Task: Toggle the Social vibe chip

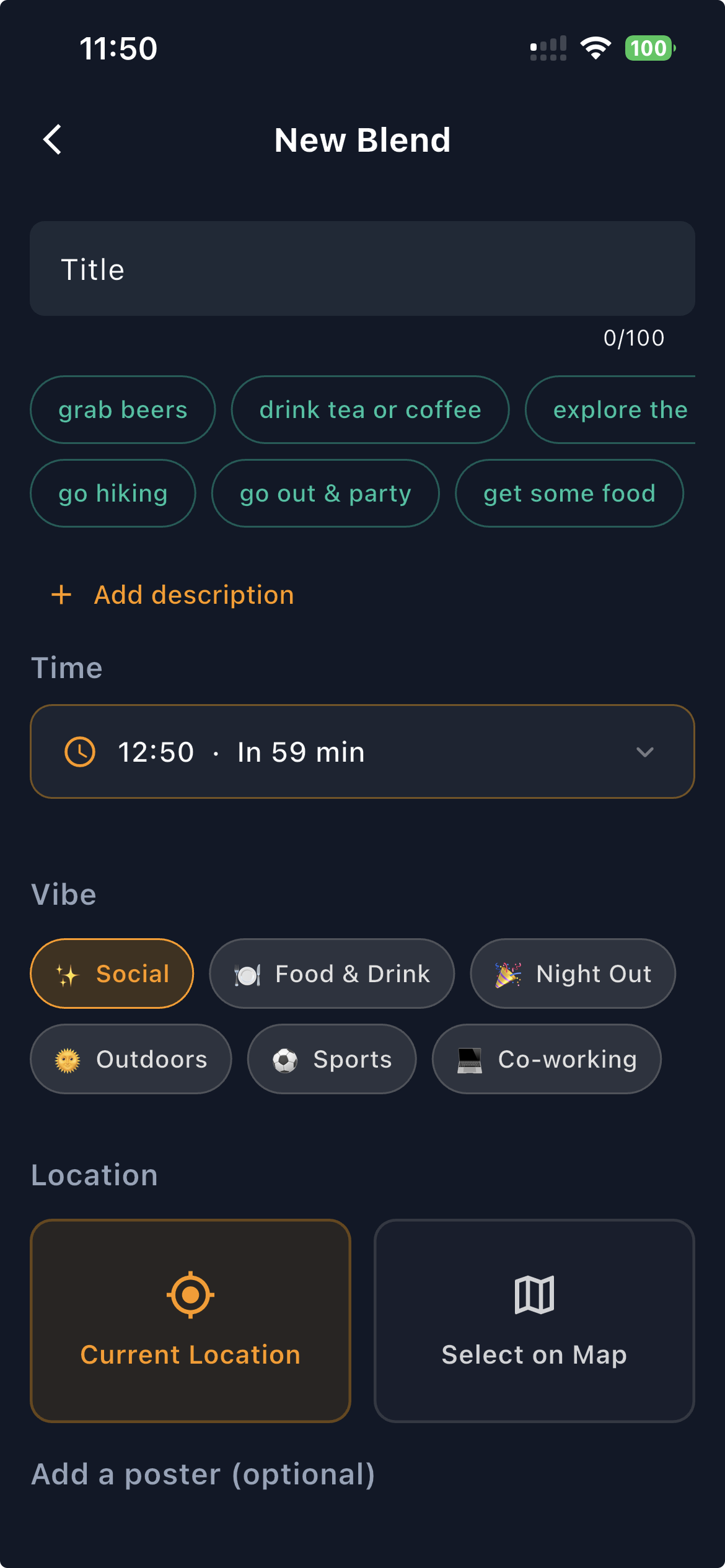Action: pyautogui.click(x=112, y=973)
